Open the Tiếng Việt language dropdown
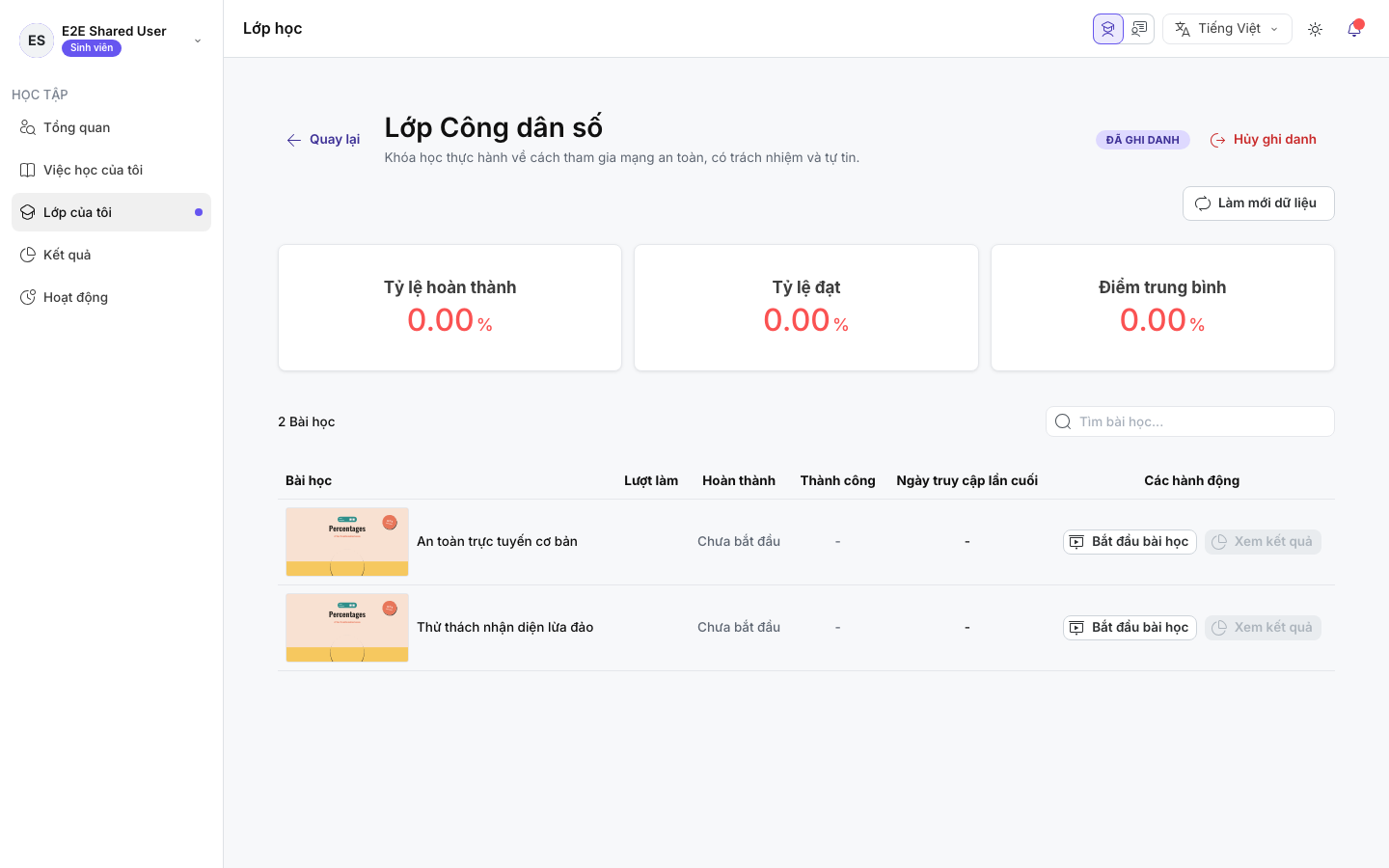Screen dimensions: 1389x868 [1227, 29]
